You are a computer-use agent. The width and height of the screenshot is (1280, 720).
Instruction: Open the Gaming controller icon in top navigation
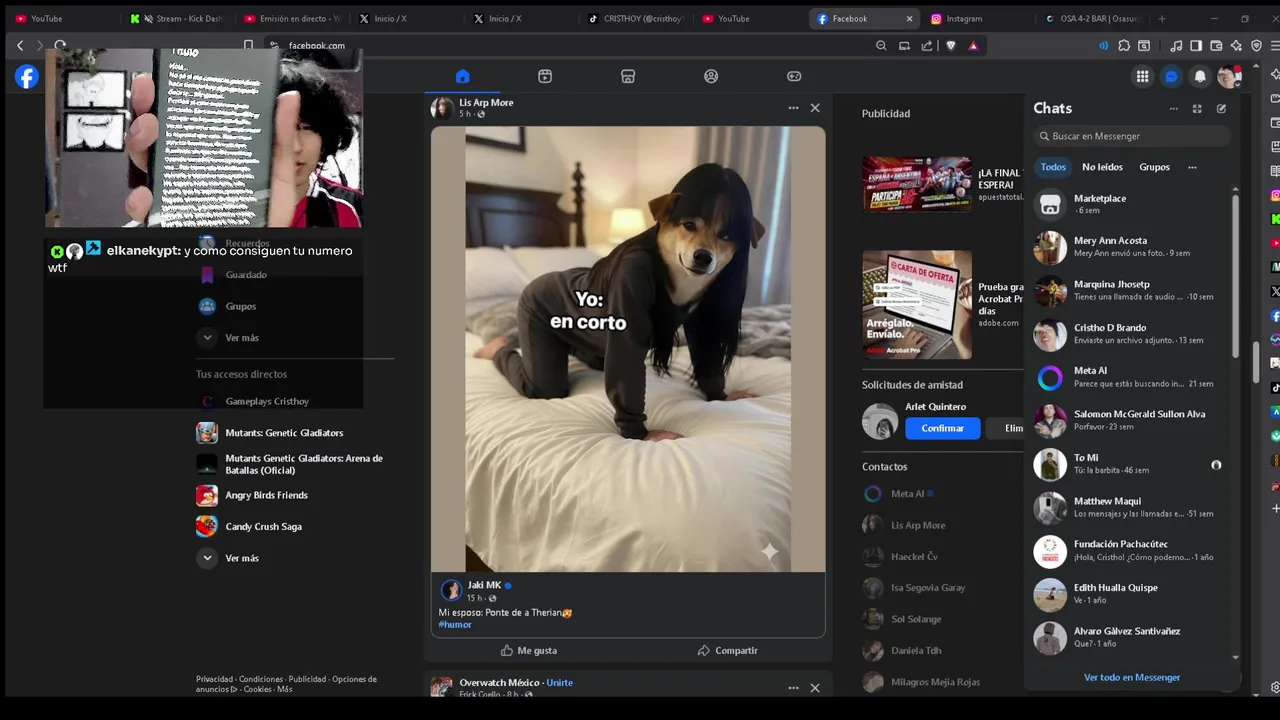794,76
